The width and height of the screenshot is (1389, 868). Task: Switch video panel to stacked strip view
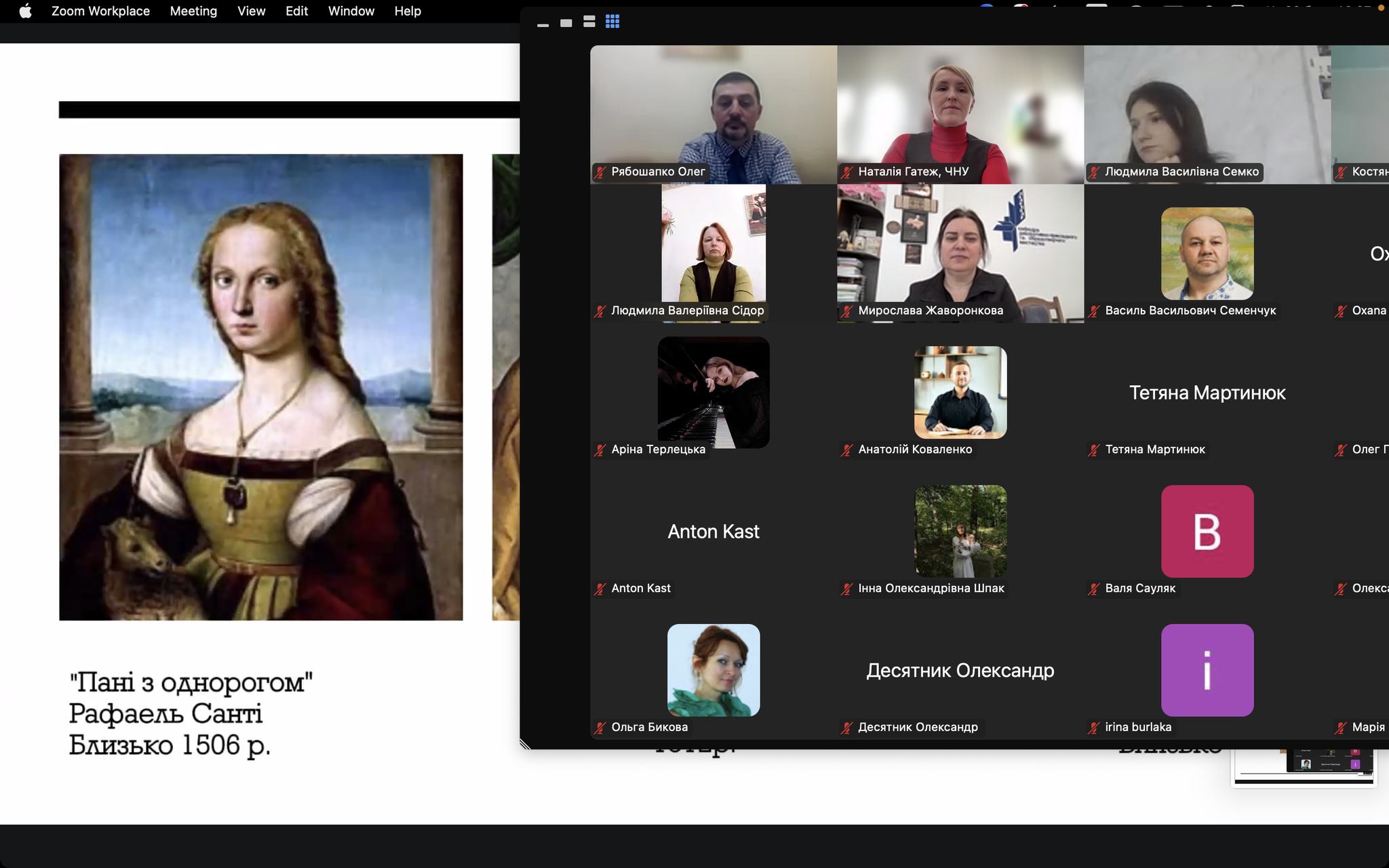[x=589, y=22]
